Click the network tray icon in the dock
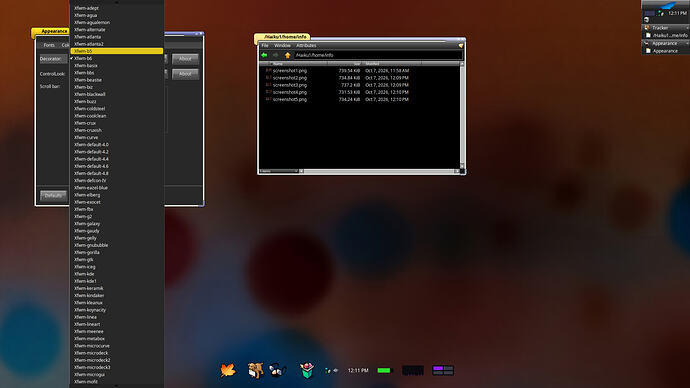 coord(328,371)
